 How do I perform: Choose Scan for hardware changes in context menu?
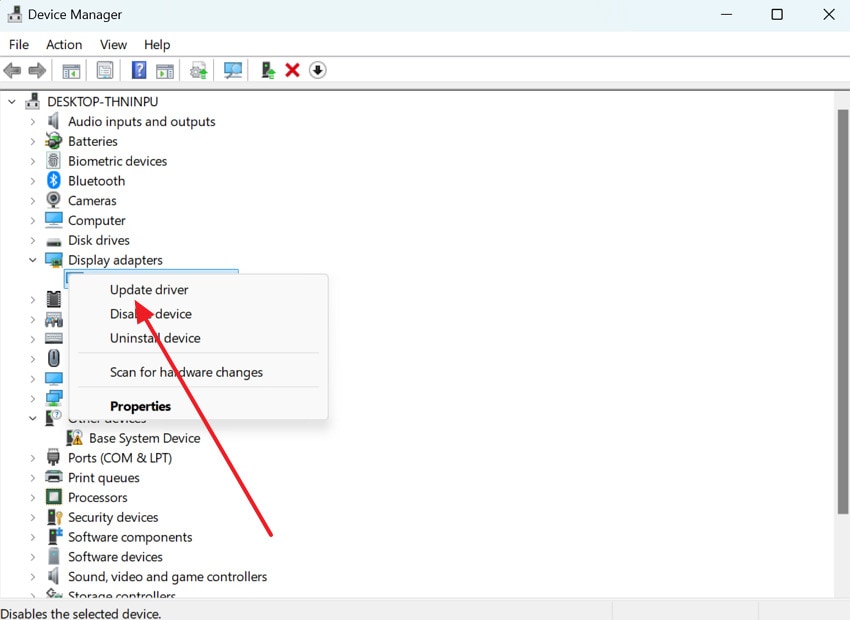tap(186, 372)
